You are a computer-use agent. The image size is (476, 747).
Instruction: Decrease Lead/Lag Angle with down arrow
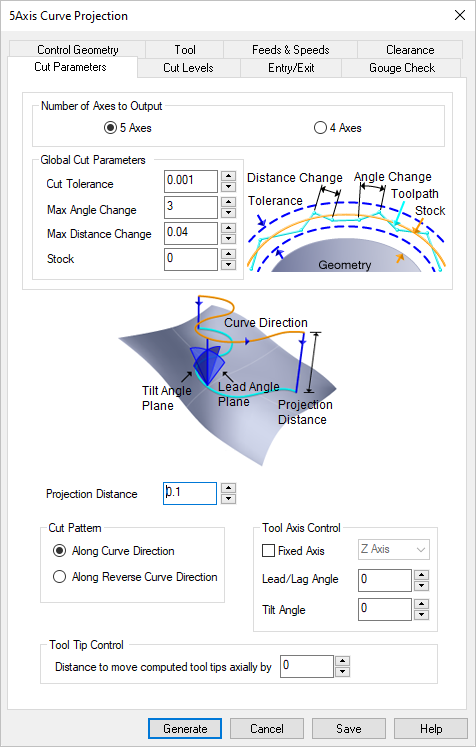tap(422, 586)
